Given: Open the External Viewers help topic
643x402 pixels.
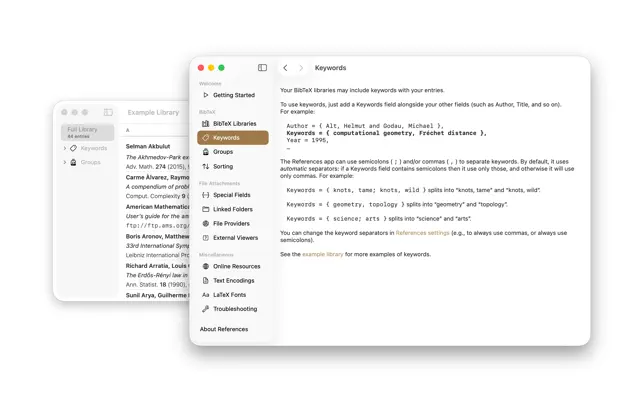Looking at the screenshot, I should (x=233, y=238).
